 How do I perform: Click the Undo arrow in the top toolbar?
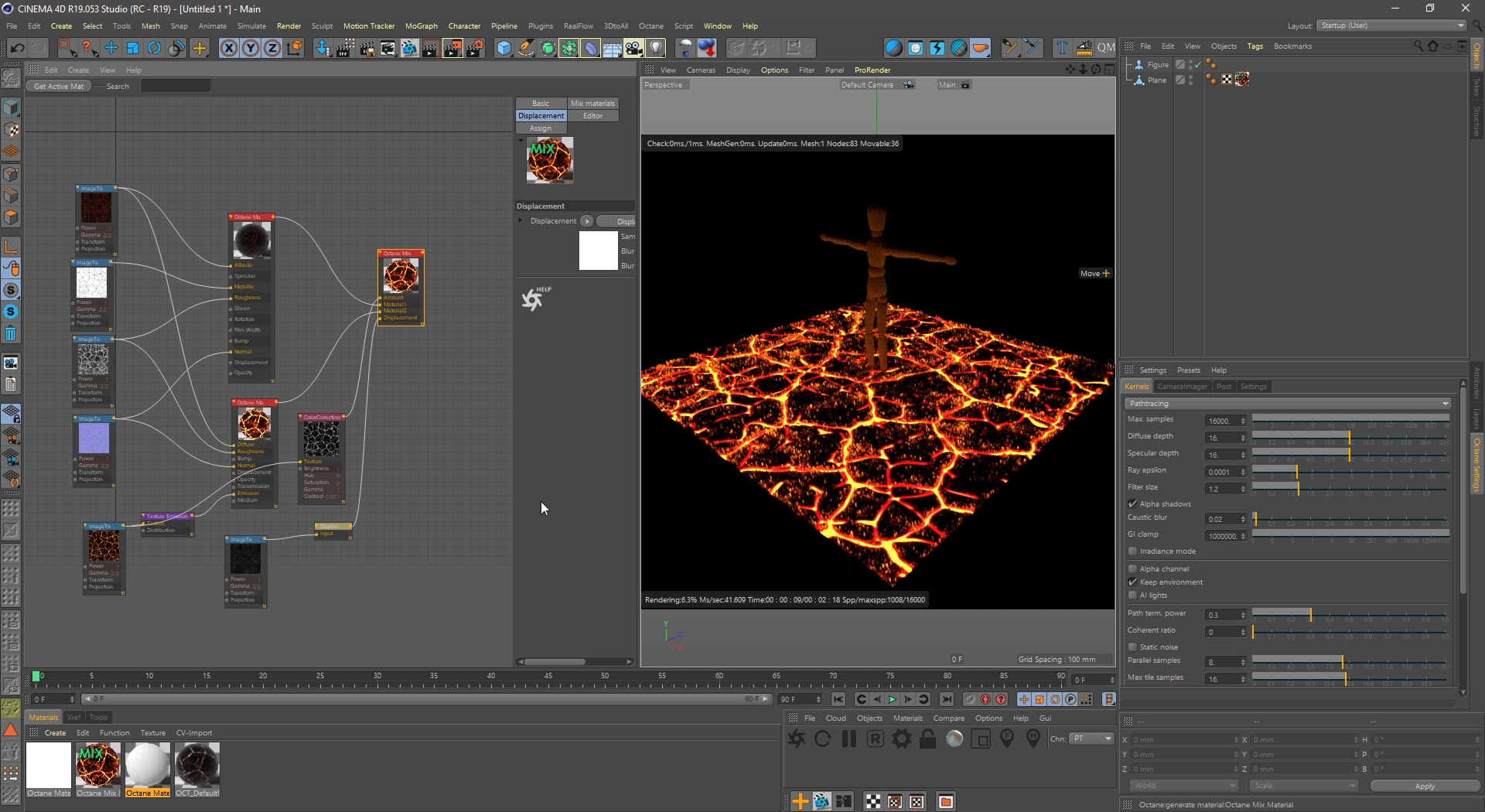[x=17, y=48]
